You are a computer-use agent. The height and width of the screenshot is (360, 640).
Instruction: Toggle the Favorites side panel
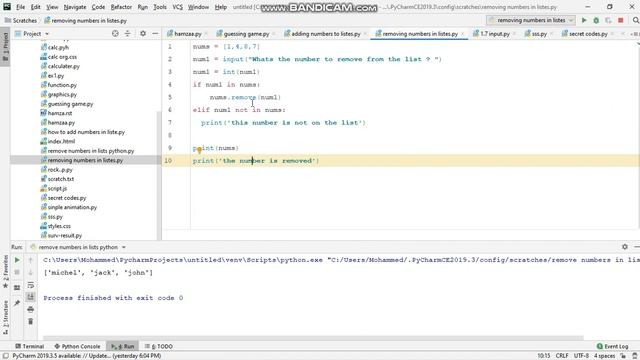click(x=5, y=271)
